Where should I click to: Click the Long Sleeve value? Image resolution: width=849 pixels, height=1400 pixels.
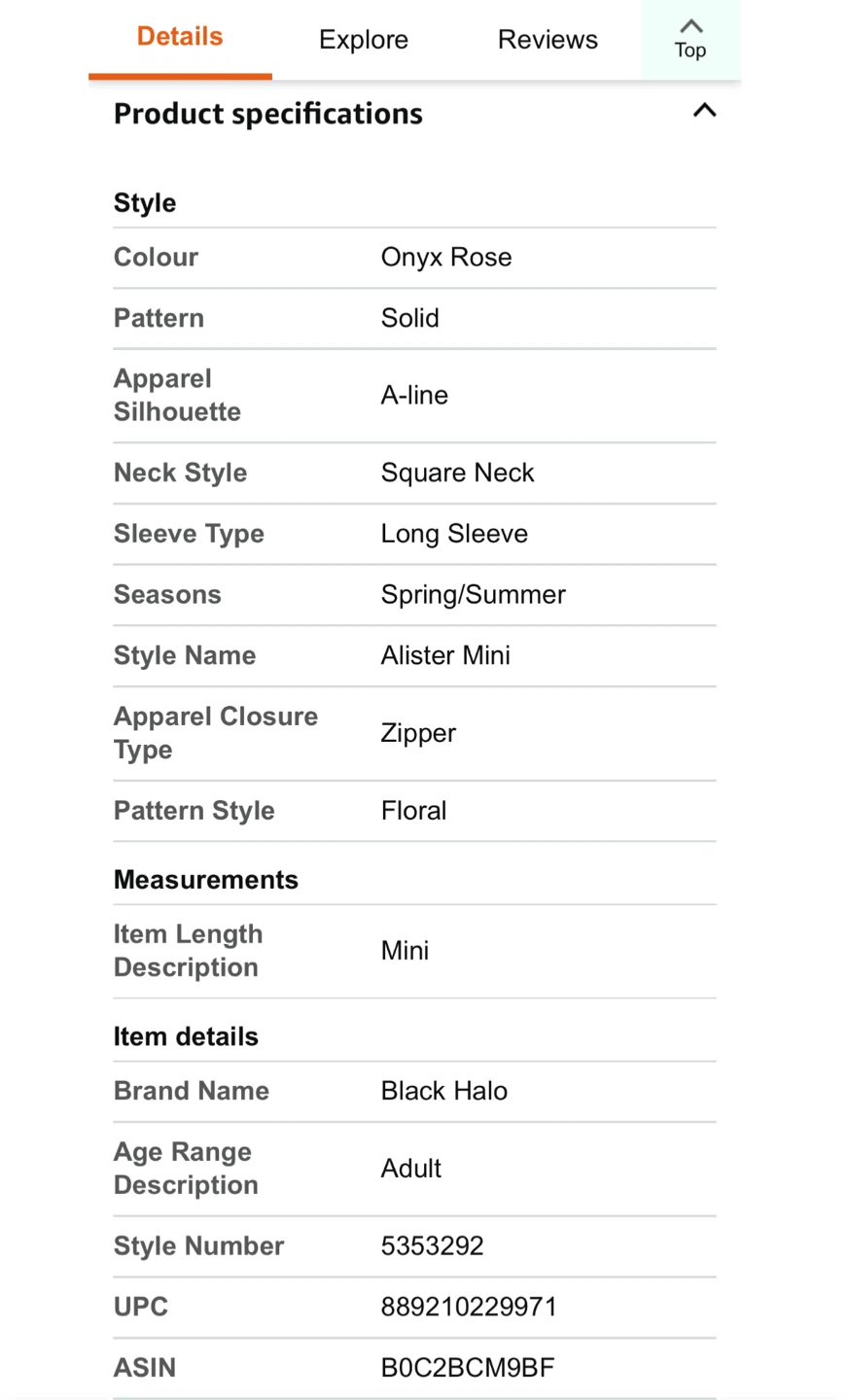pyautogui.click(x=454, y=534)
